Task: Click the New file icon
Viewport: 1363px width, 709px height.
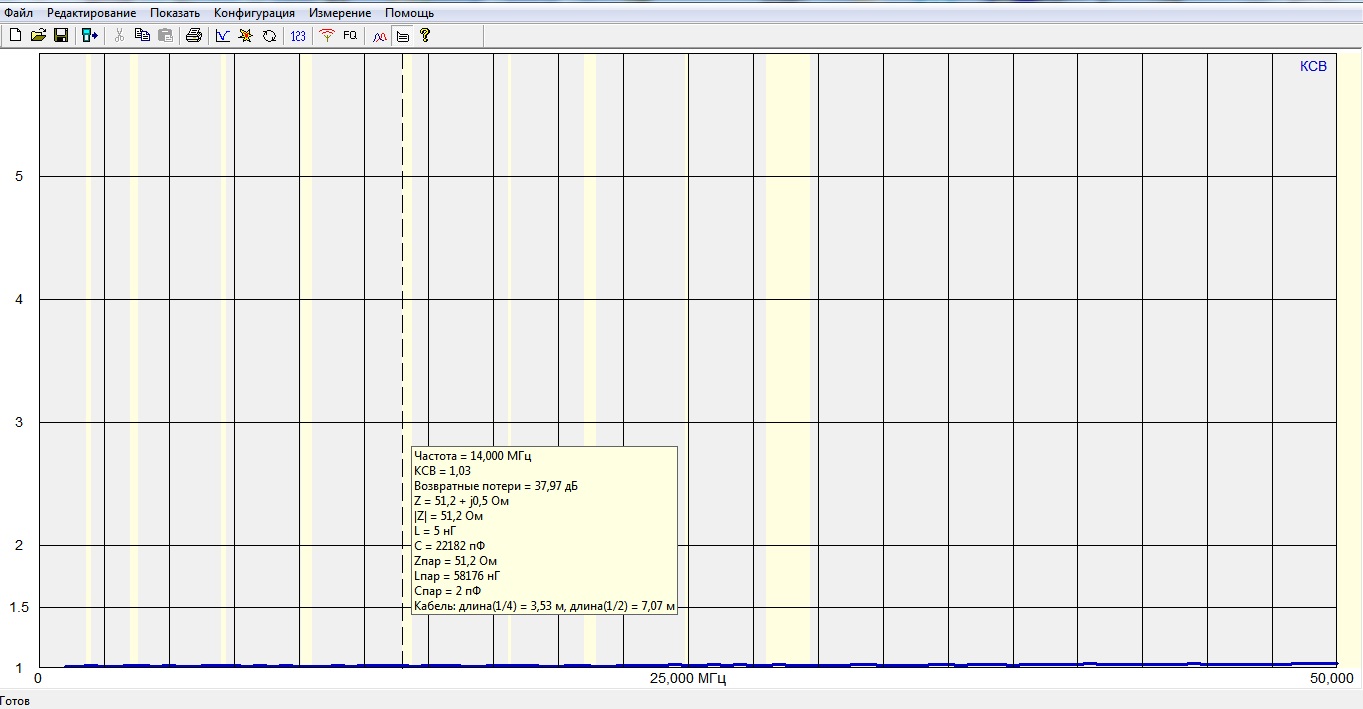Action: point(15,35)
